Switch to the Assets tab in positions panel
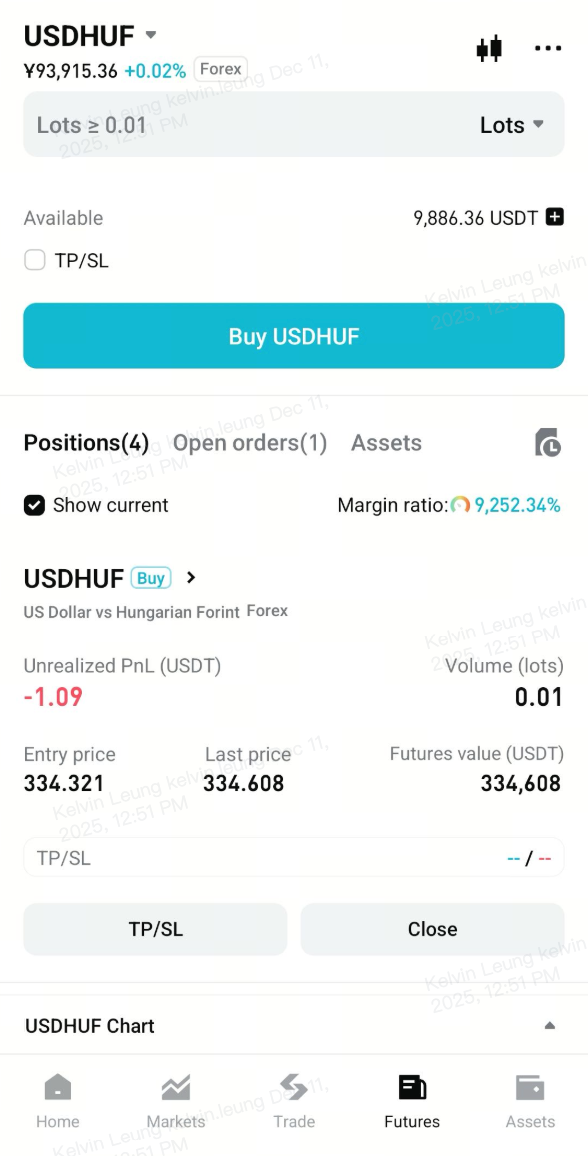 [386, 442]
